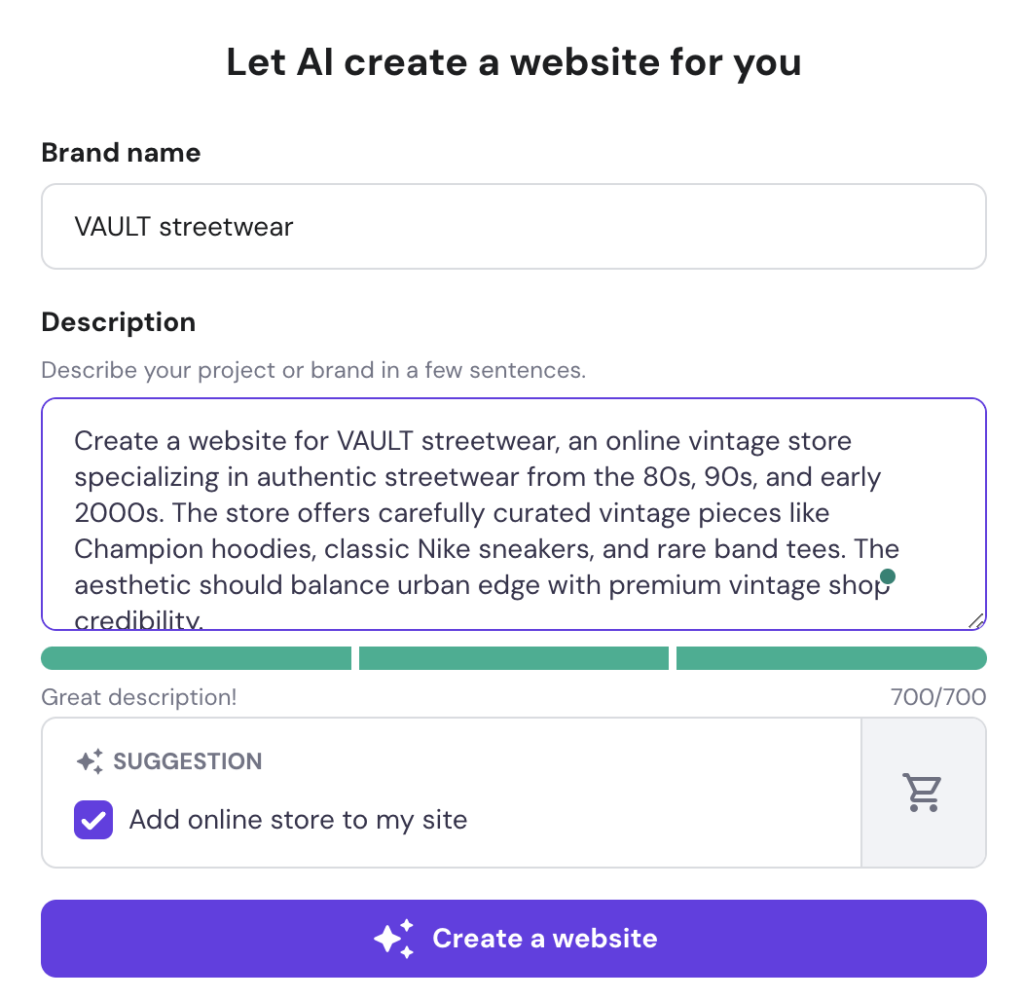Click the sparkles icon inside the Create button
1024x999 pixels.
[x=393, y=938]
